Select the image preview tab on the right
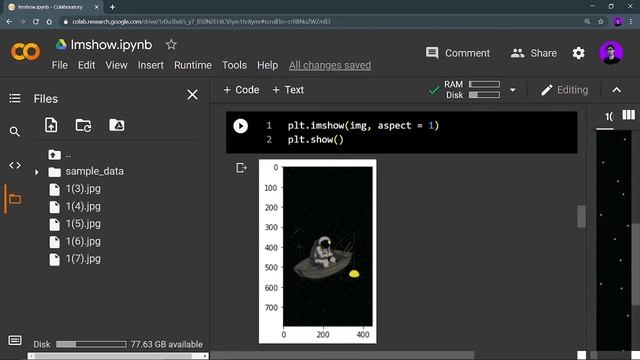 608,117
